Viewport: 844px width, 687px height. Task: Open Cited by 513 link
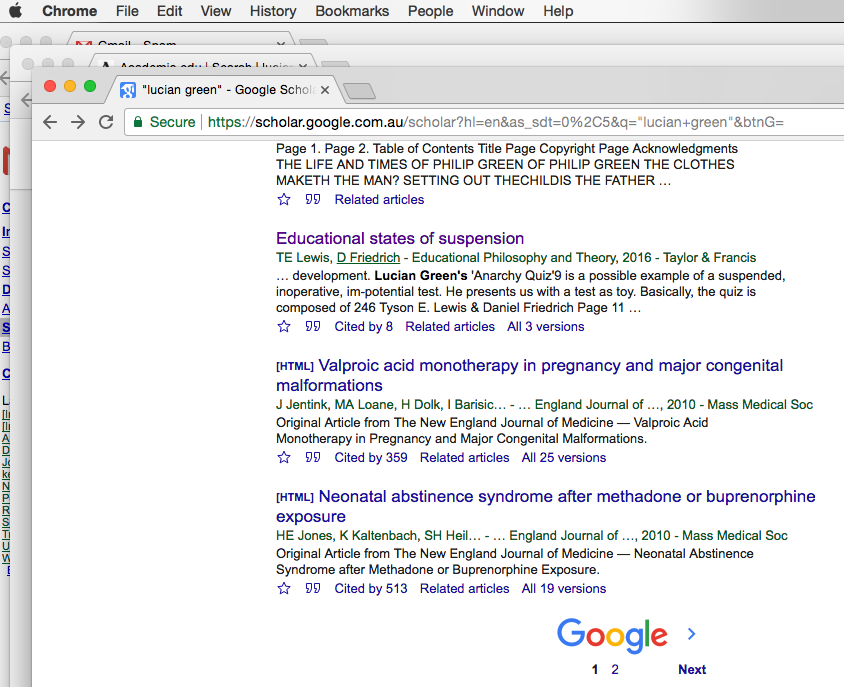pos(371,588)
